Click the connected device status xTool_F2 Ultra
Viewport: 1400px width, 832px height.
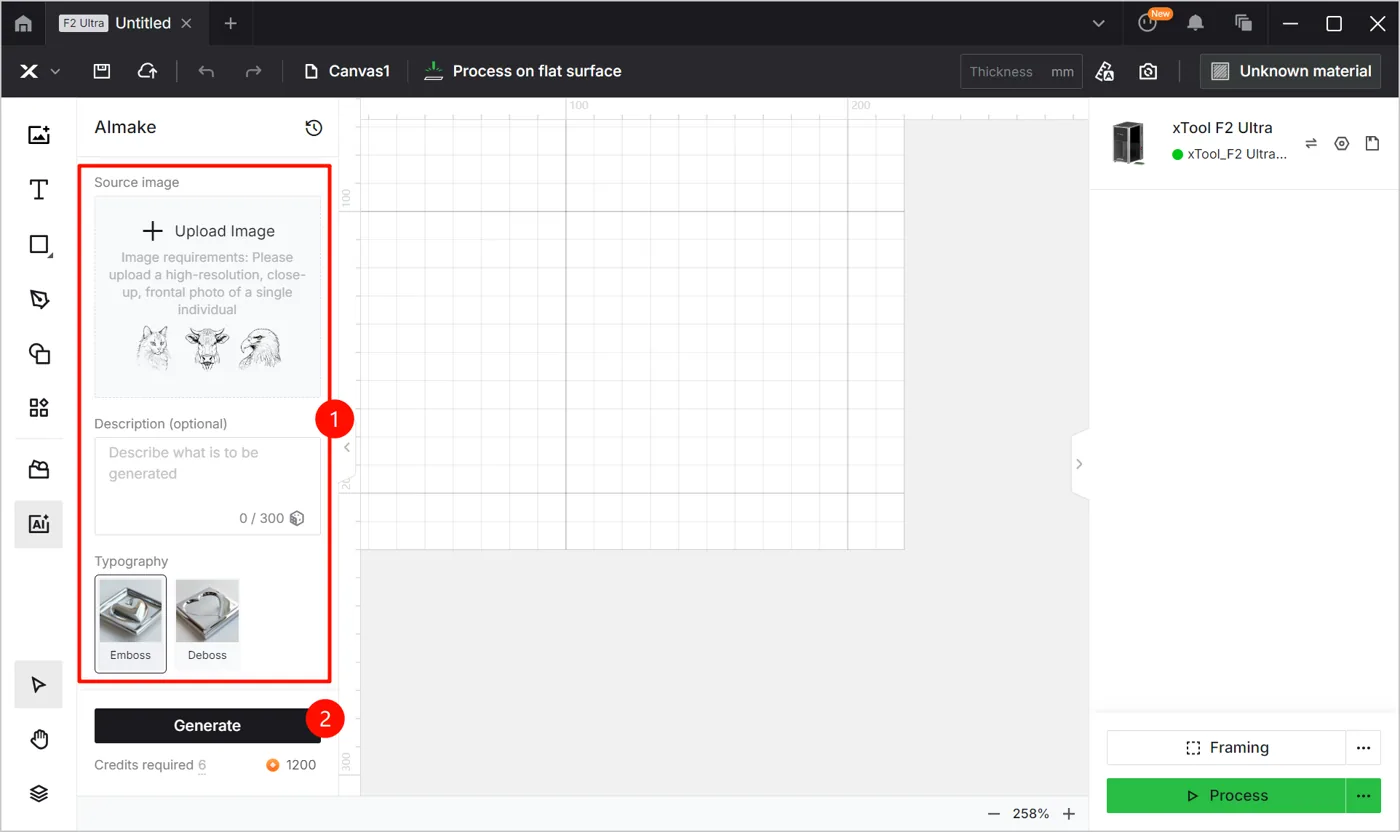coord(1230,154)
